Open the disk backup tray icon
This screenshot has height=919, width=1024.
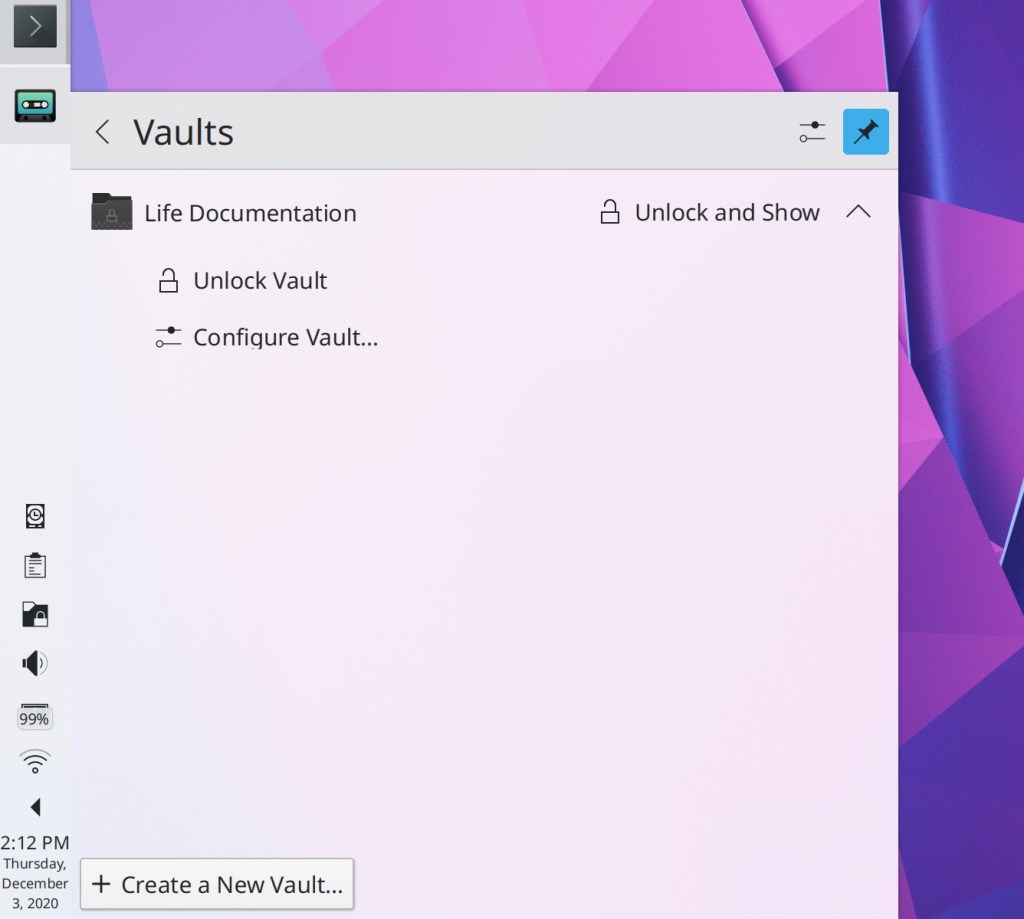tap(35, 516)
